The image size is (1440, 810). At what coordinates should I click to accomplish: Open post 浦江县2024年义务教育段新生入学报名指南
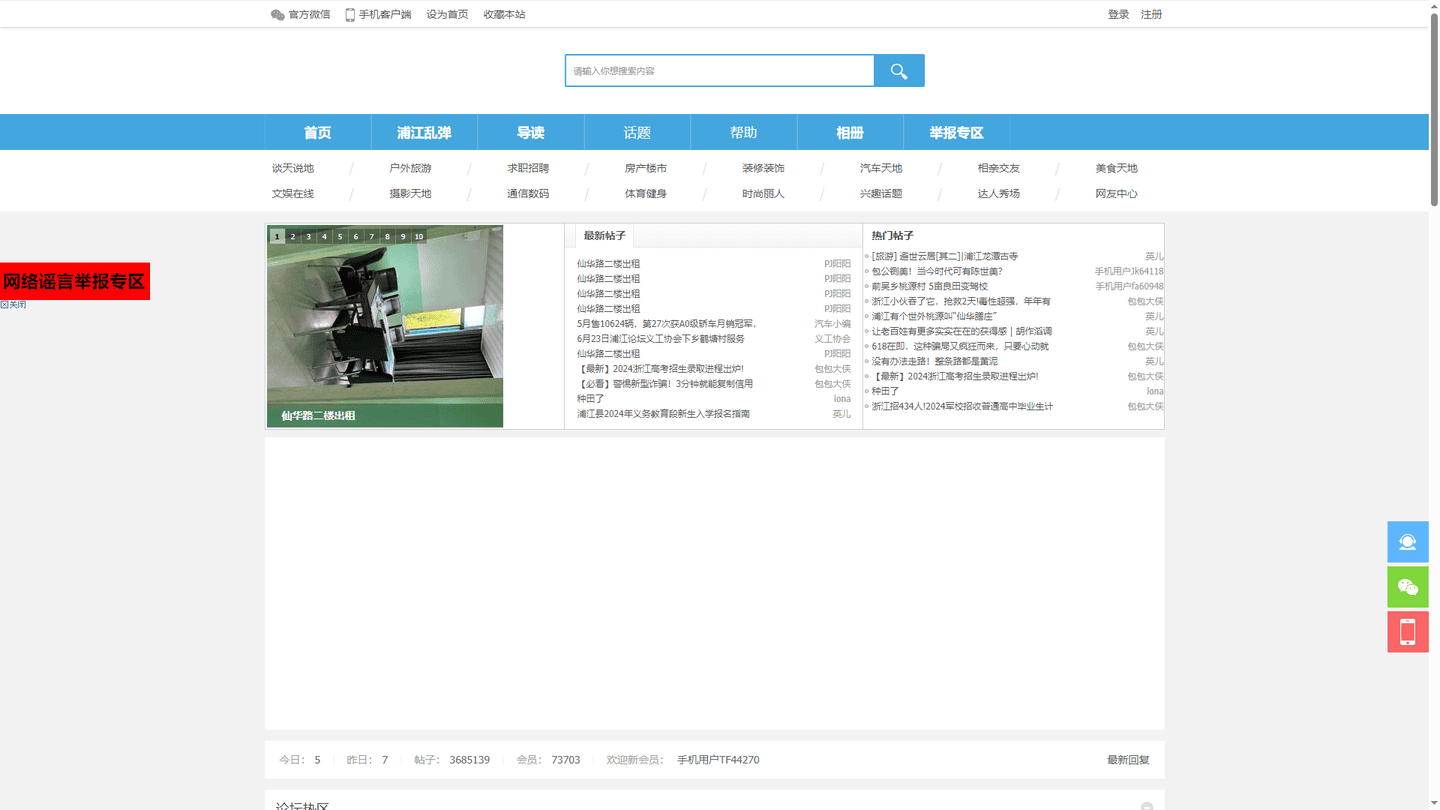(663, 414)
